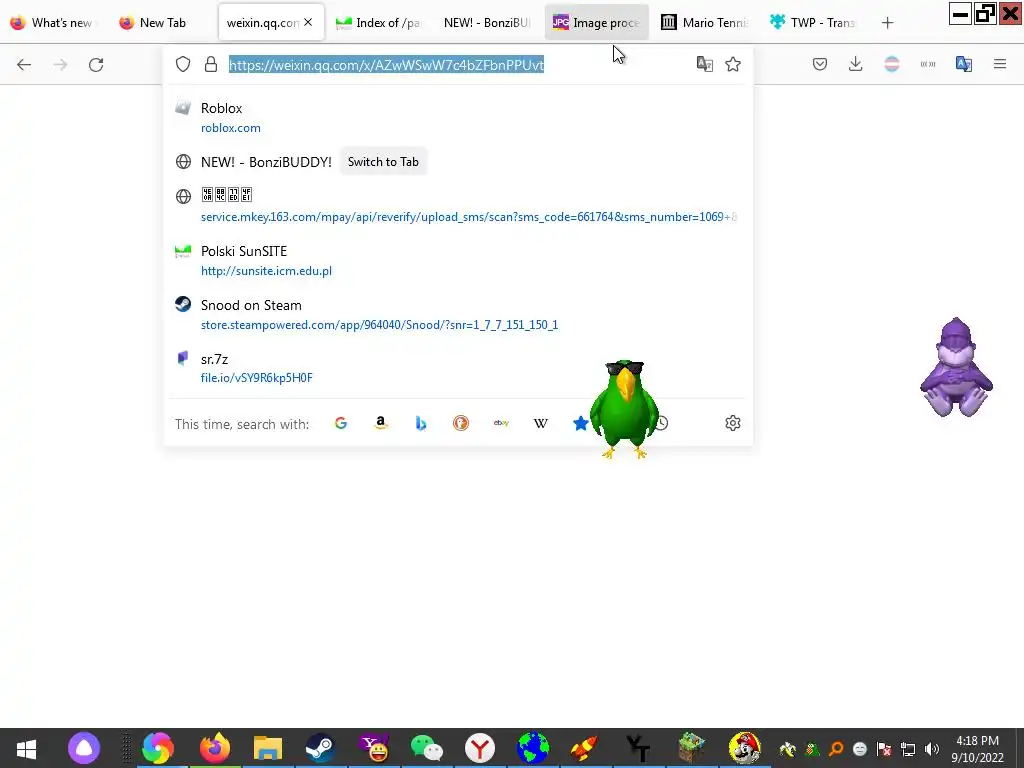Click the striped circle extension icon
The image size is (1024, 768).
click(891, 64)
